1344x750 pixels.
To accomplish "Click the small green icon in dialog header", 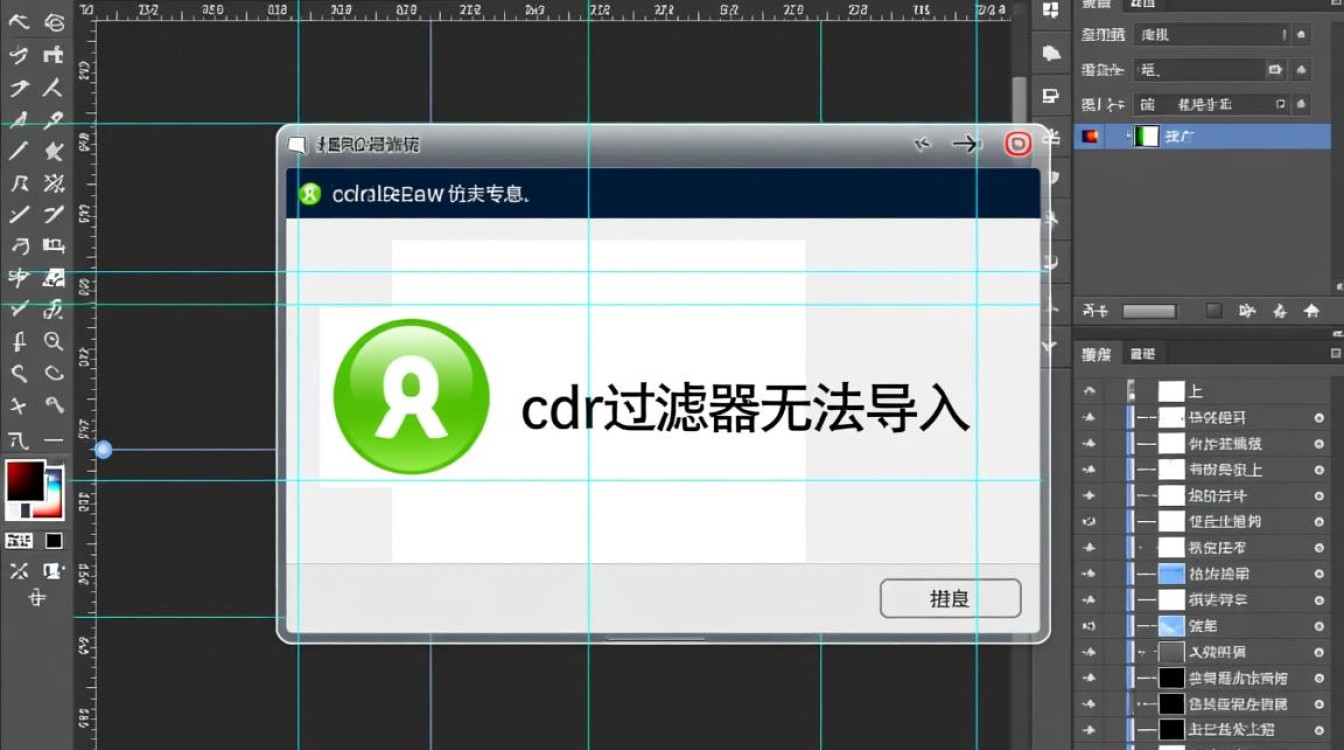I will coord(310,194).
